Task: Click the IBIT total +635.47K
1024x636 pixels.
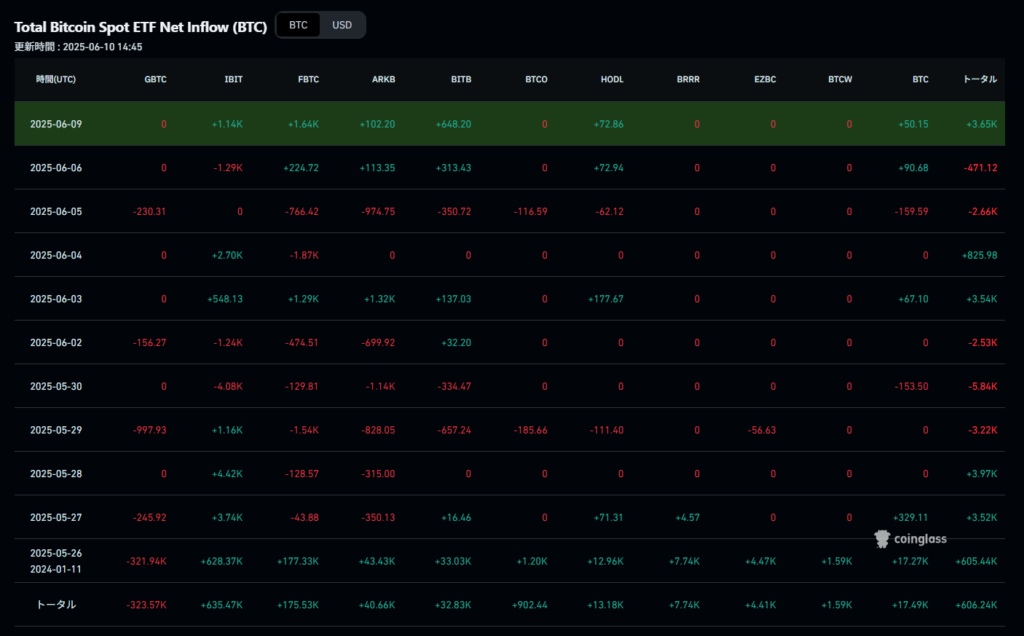Action: (221, 605)
